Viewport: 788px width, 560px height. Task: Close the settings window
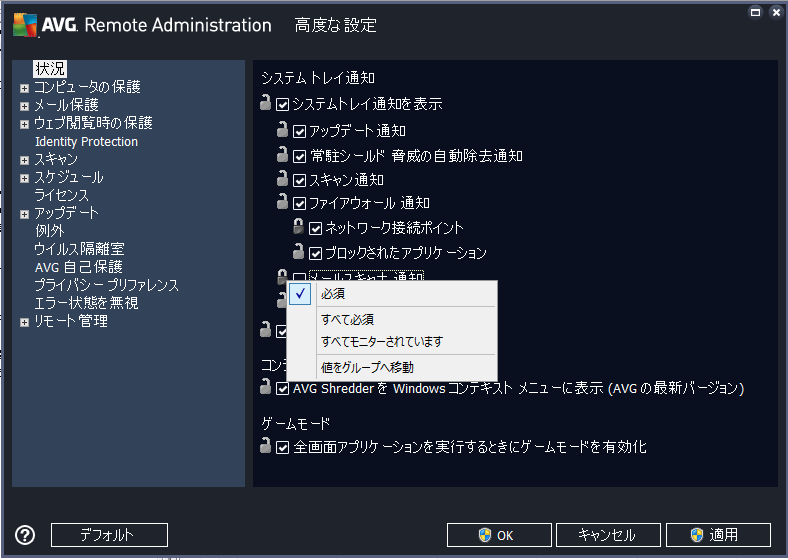click(x=776, y=12)
